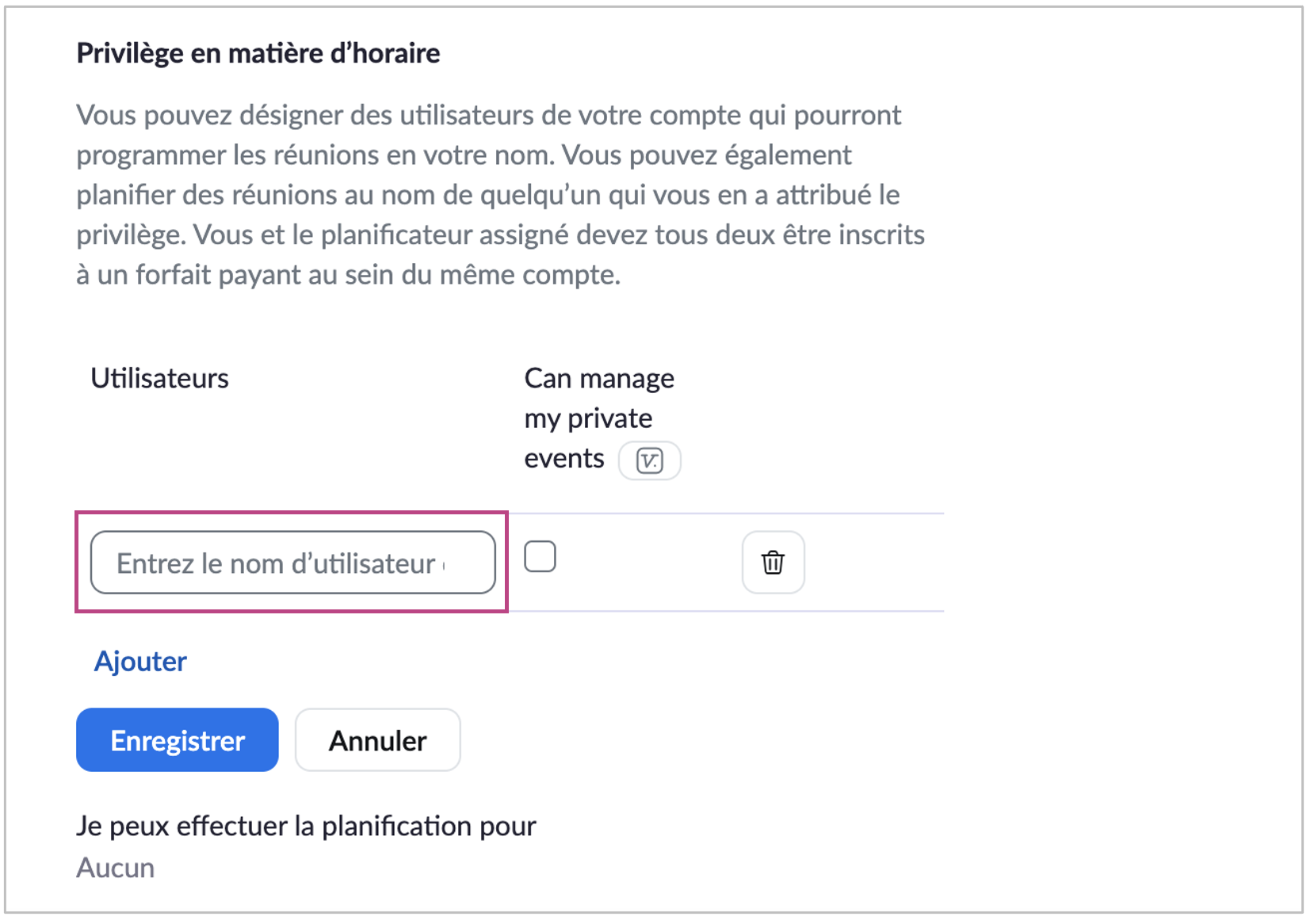The width and height of the screenshot is (1314, 924).
Task: Select the 'Privilège en matière d'horaire' heading
Action: click(258, 53)
